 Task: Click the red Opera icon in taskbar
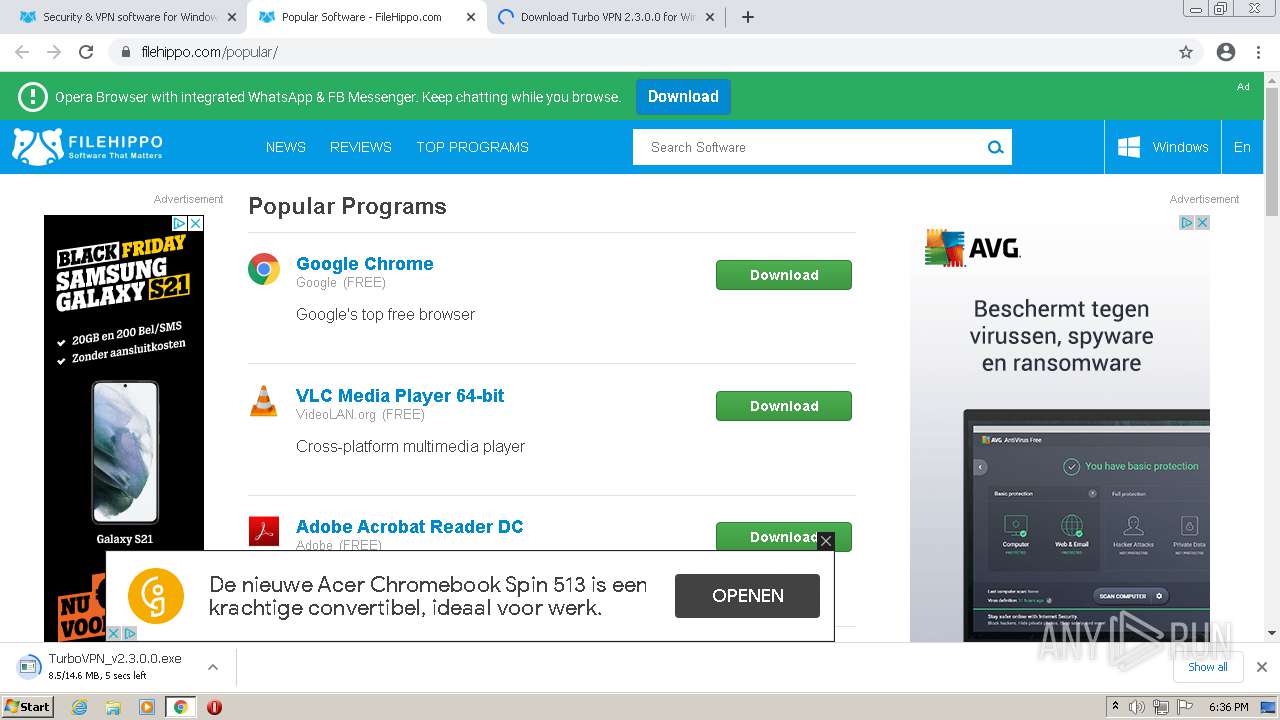pyautogui.click(x=214, y=707)
